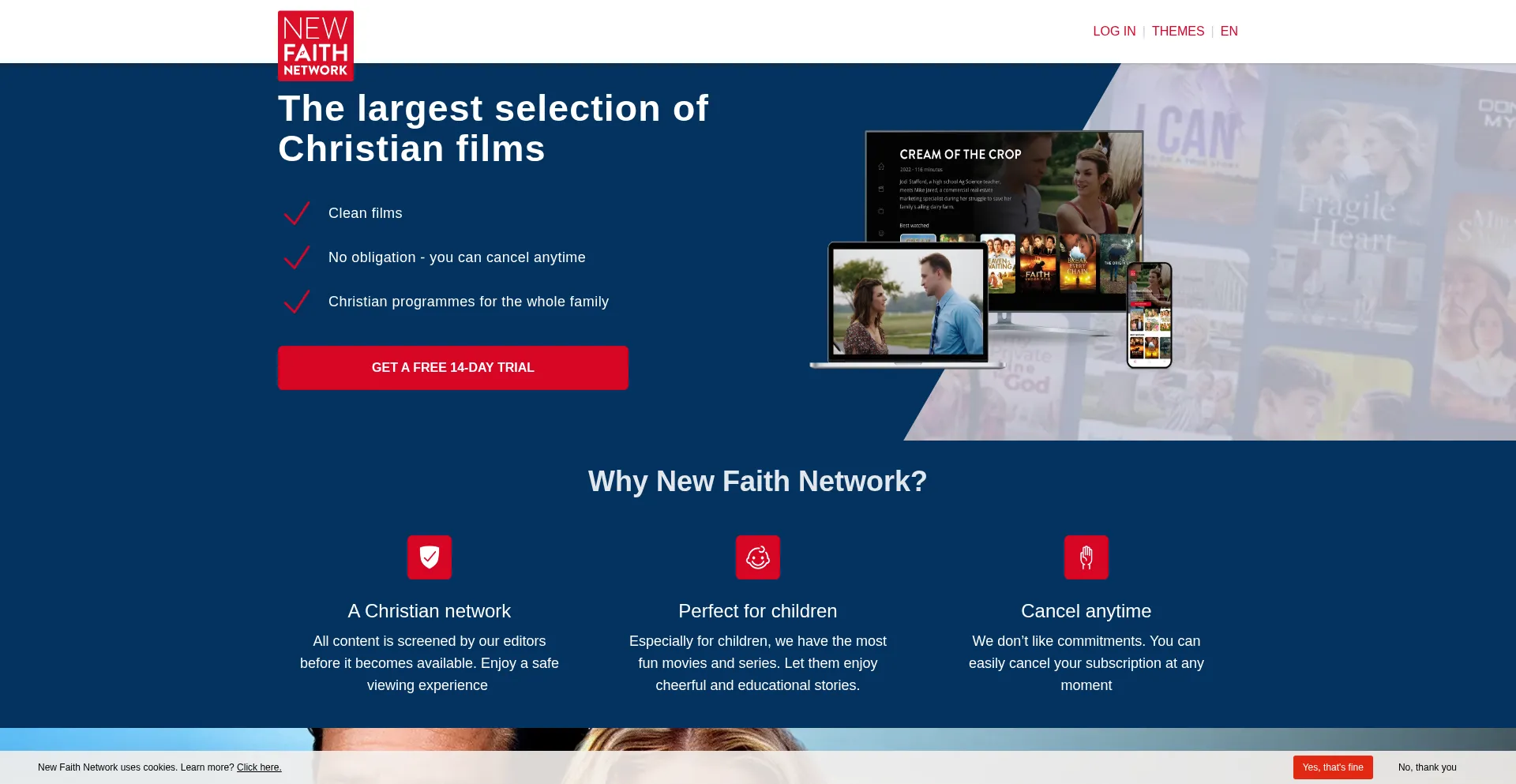Accept cookies with Yes, that's fine

pyautogui.click(x=1332, y=767)
